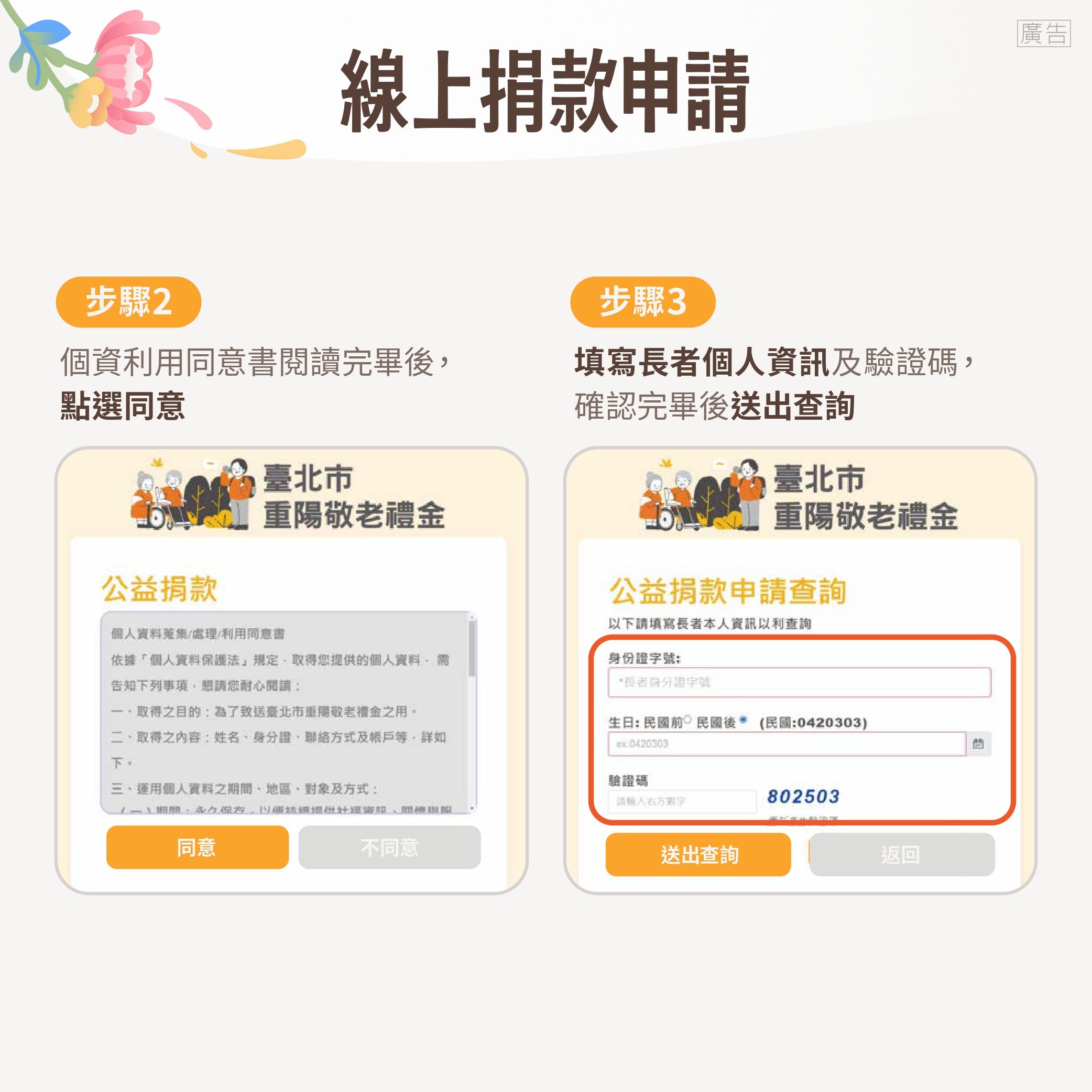Click the scrollbar down arrow in consent box
This screenshot has width=1092, height=1092.
click(x=472, y=809)
